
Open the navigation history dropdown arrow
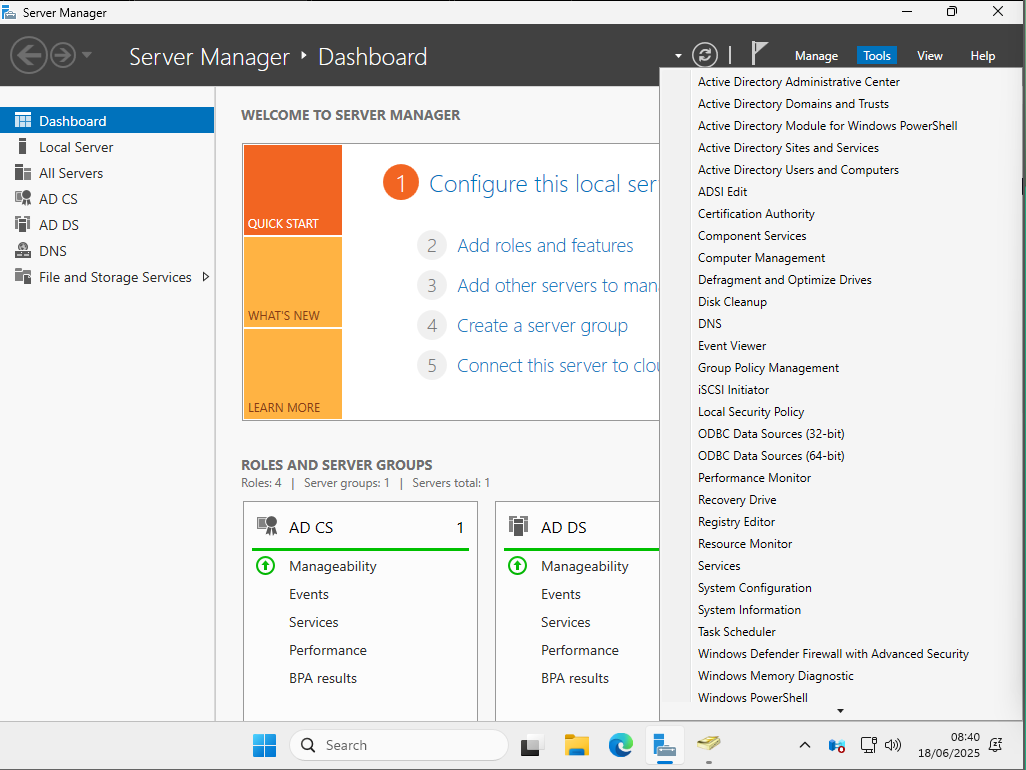(x=87, y=55)
